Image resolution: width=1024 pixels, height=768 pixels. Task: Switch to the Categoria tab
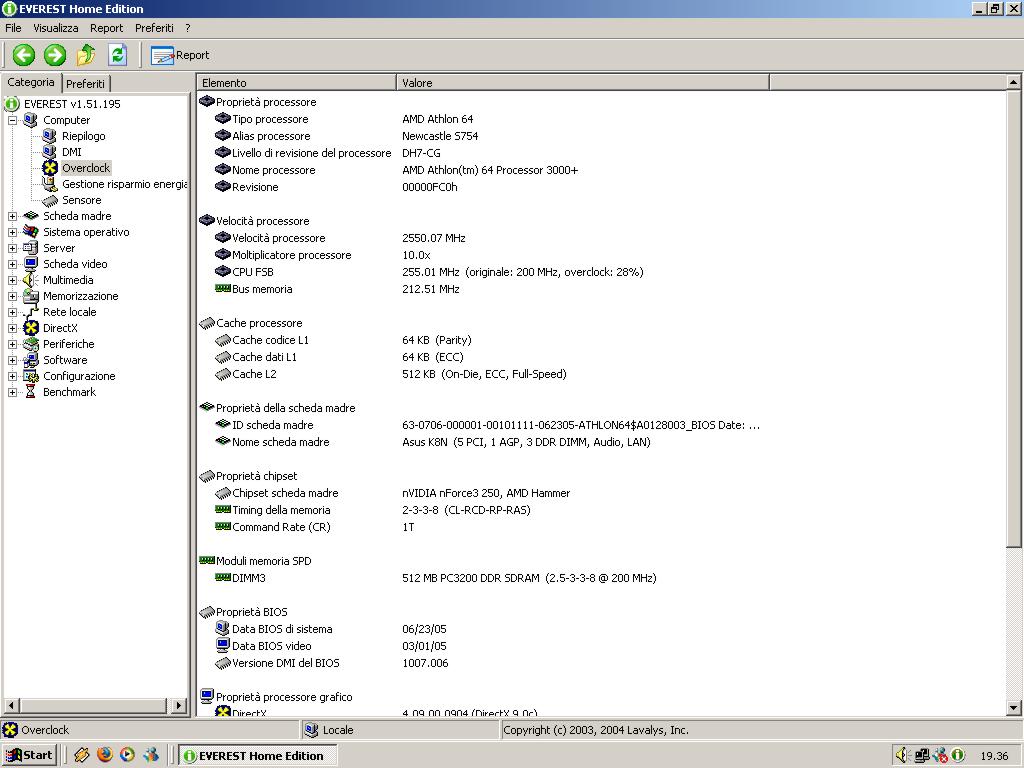31,82
